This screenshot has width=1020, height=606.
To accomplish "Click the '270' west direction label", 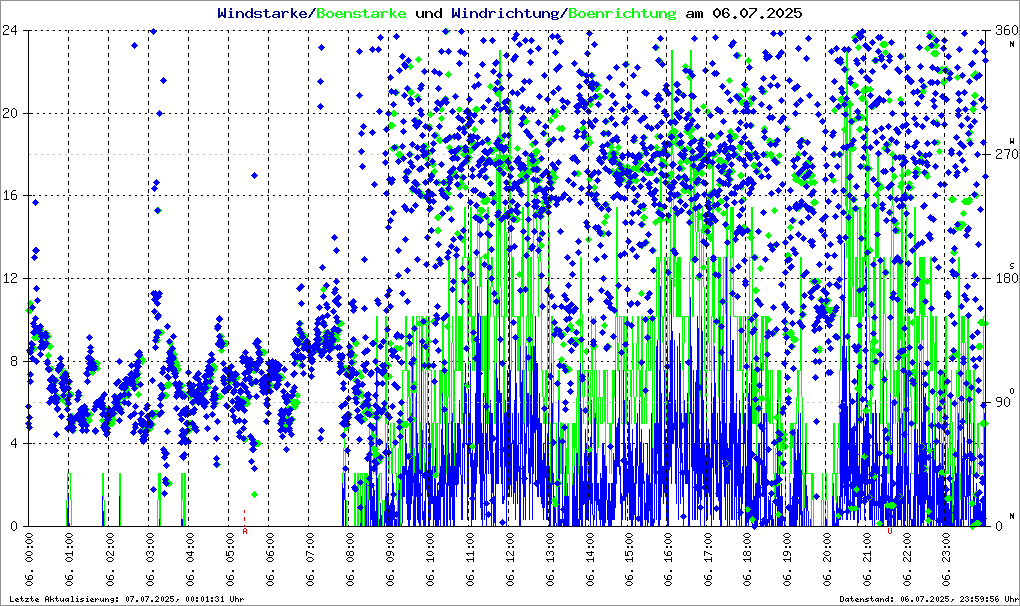I will (1003, 154).
